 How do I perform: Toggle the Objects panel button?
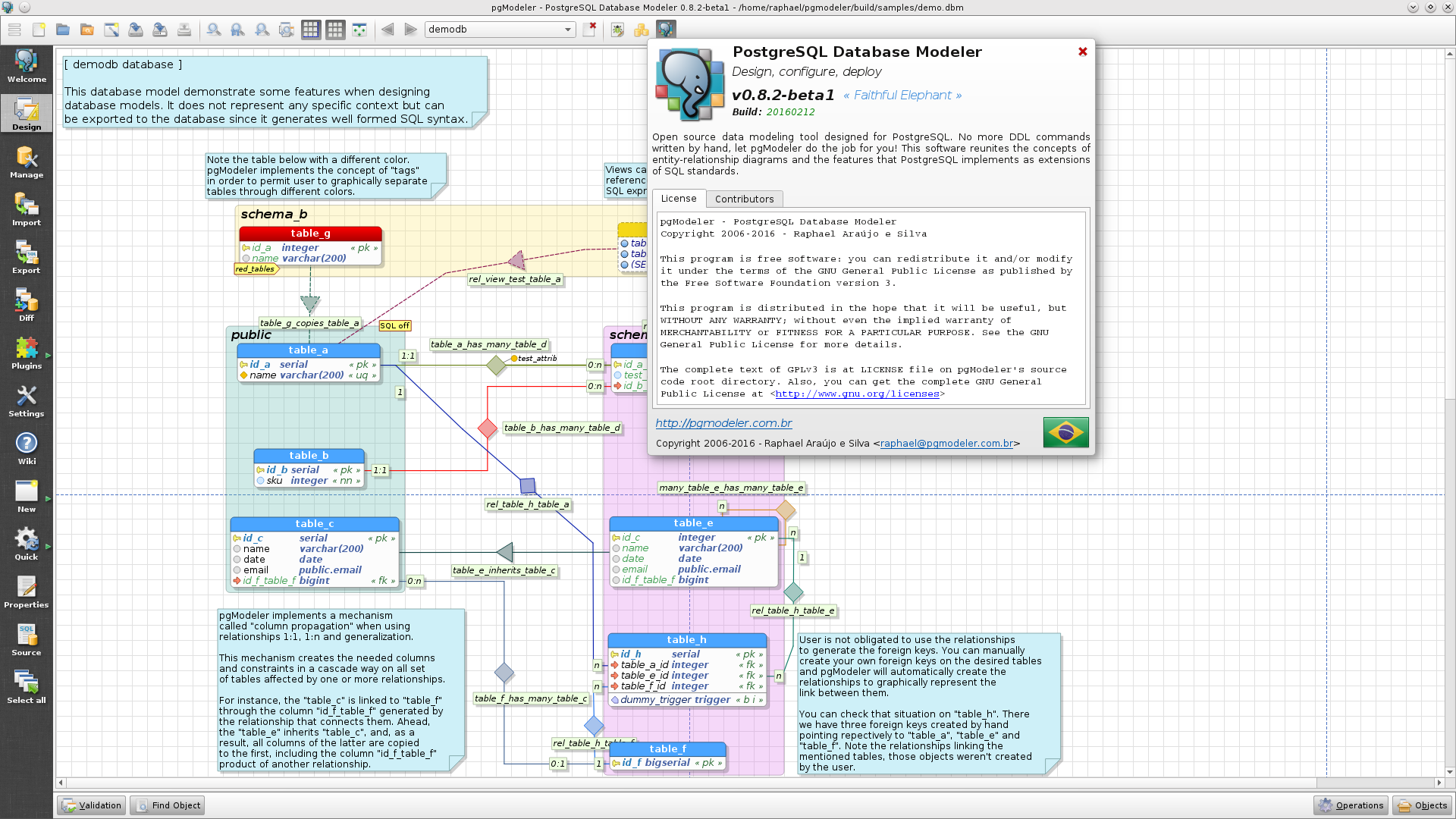point(1422,805)
